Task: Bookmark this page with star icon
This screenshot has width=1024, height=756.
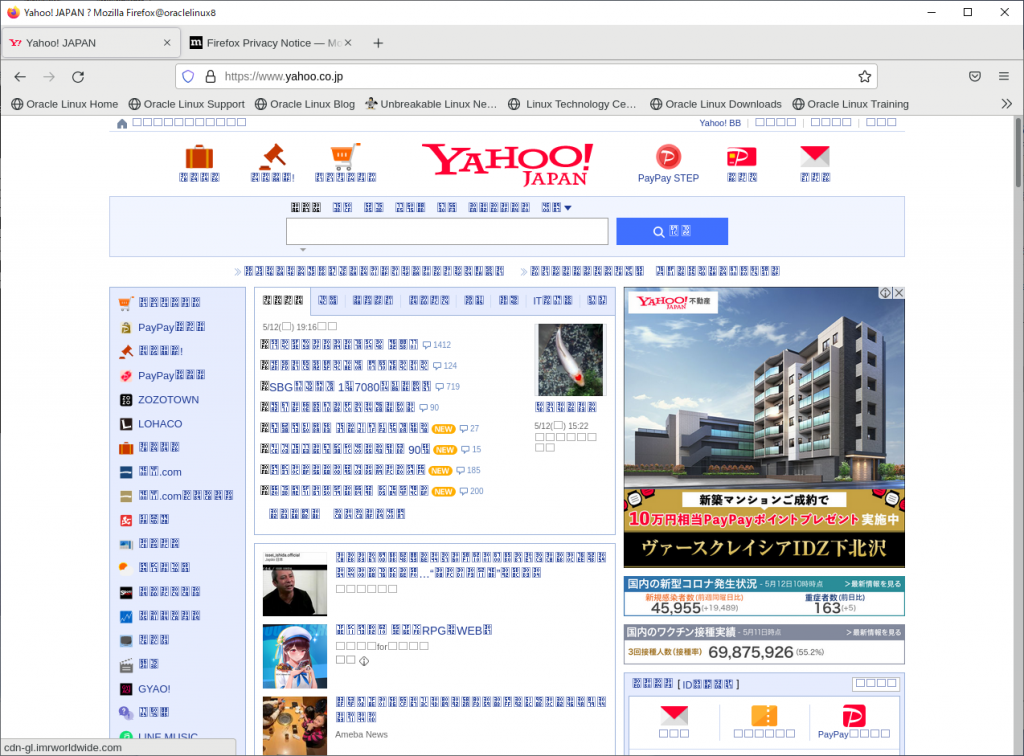Action: coord(865,76)
